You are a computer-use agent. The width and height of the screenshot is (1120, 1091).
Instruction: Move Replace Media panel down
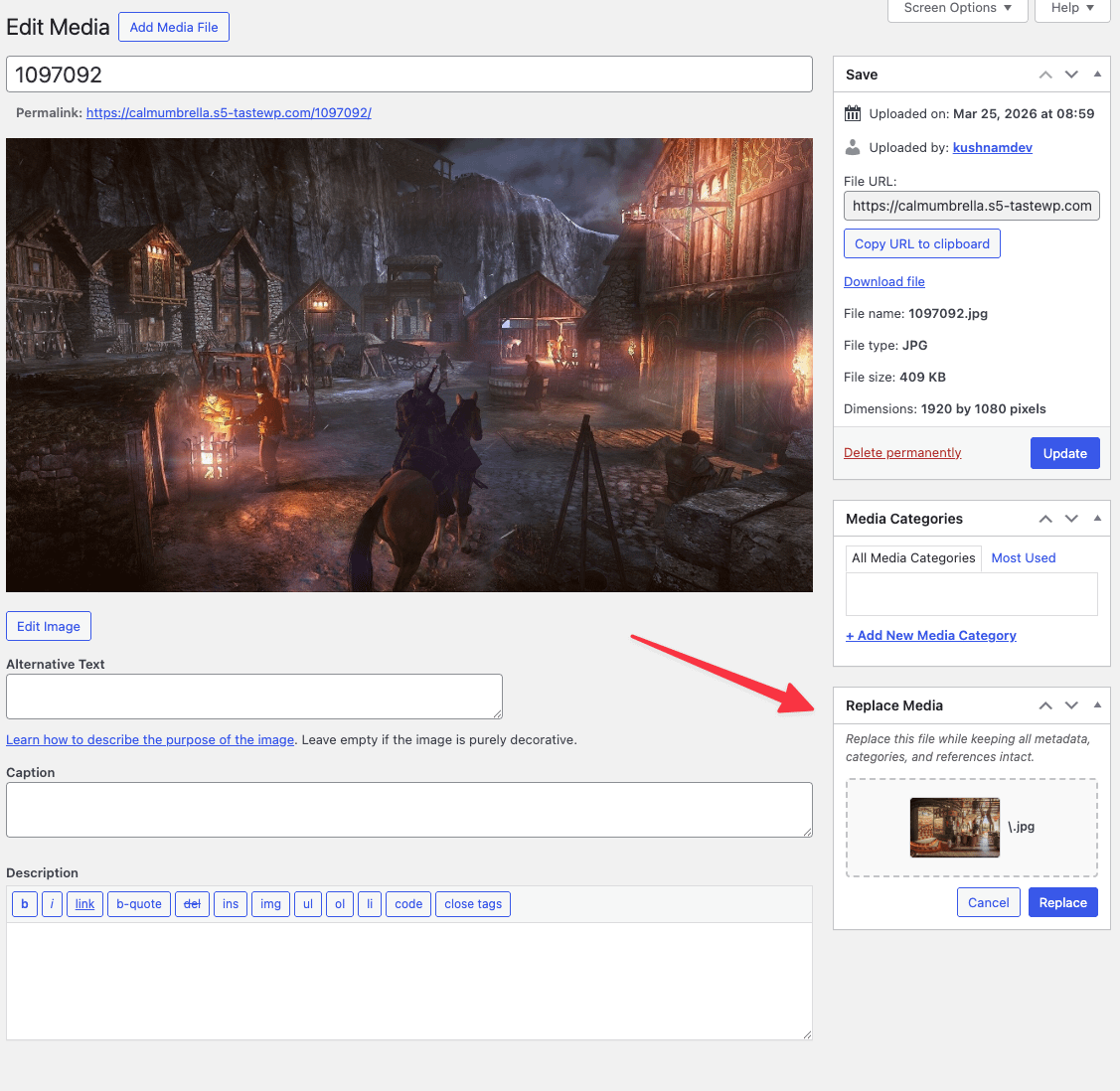[x=1071, y=705]
